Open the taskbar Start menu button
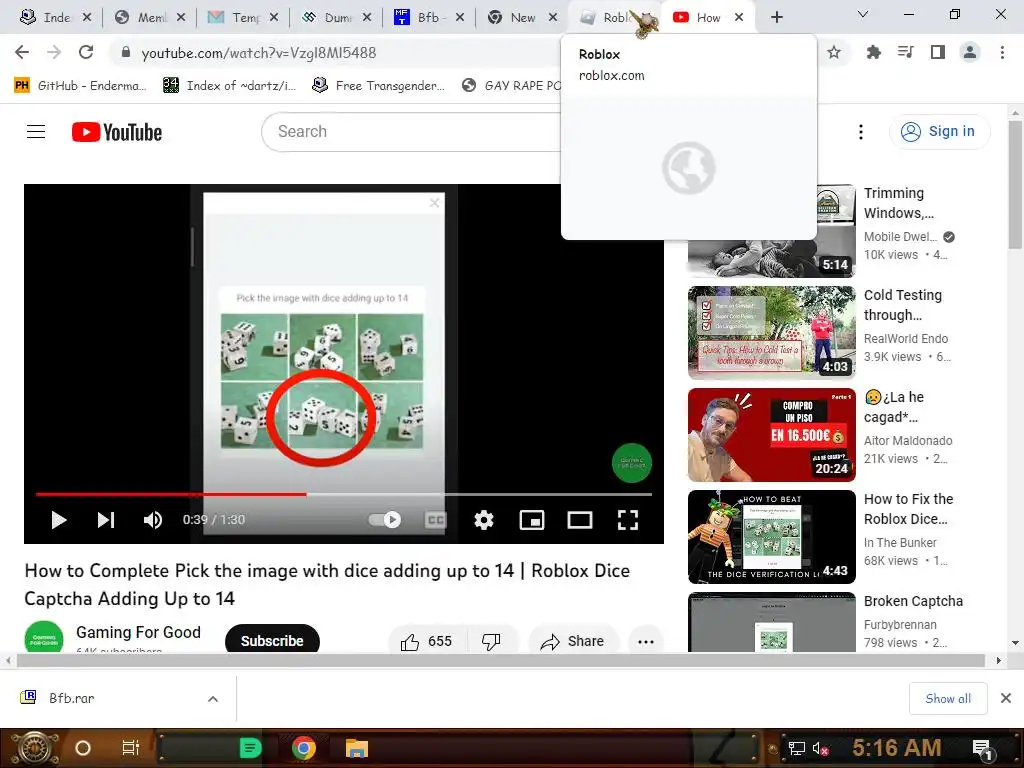Screen dimensions: 1024x768 point(33,748)
